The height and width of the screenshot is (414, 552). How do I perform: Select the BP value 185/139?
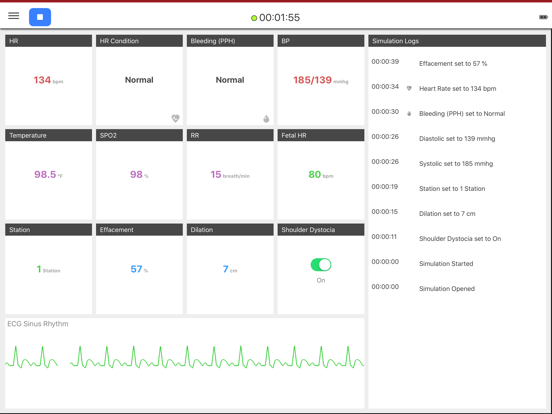pyautogui.click(x=321, y=80)
